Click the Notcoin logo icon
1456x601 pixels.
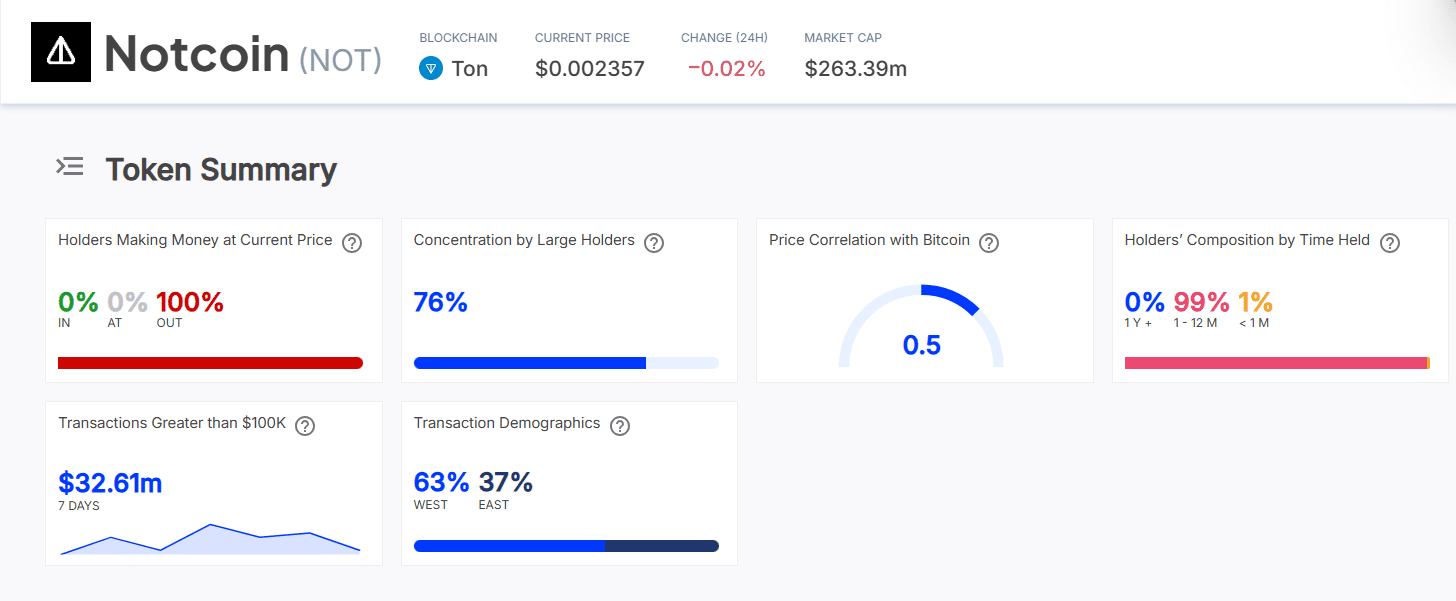(x=61, y=51)
